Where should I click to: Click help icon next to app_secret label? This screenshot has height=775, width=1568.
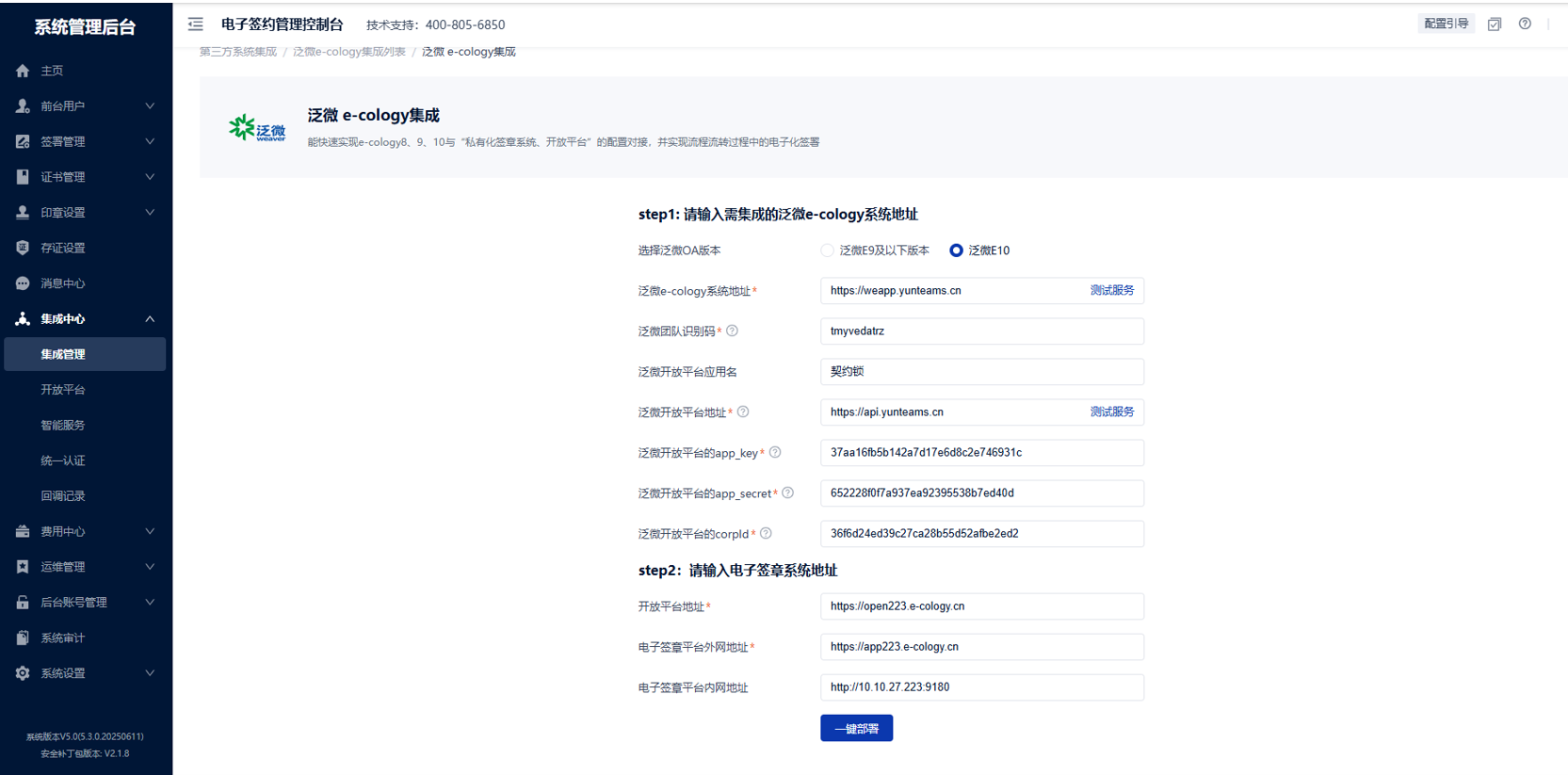(x=787, y=492)
